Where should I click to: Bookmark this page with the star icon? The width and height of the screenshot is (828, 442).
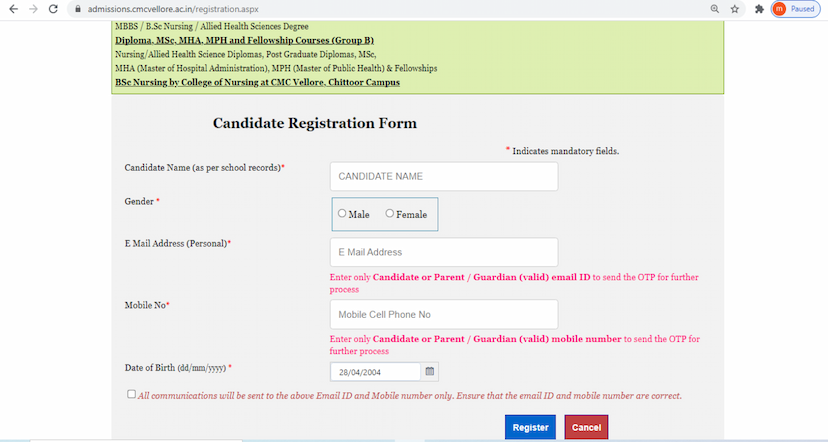point(735,8)
